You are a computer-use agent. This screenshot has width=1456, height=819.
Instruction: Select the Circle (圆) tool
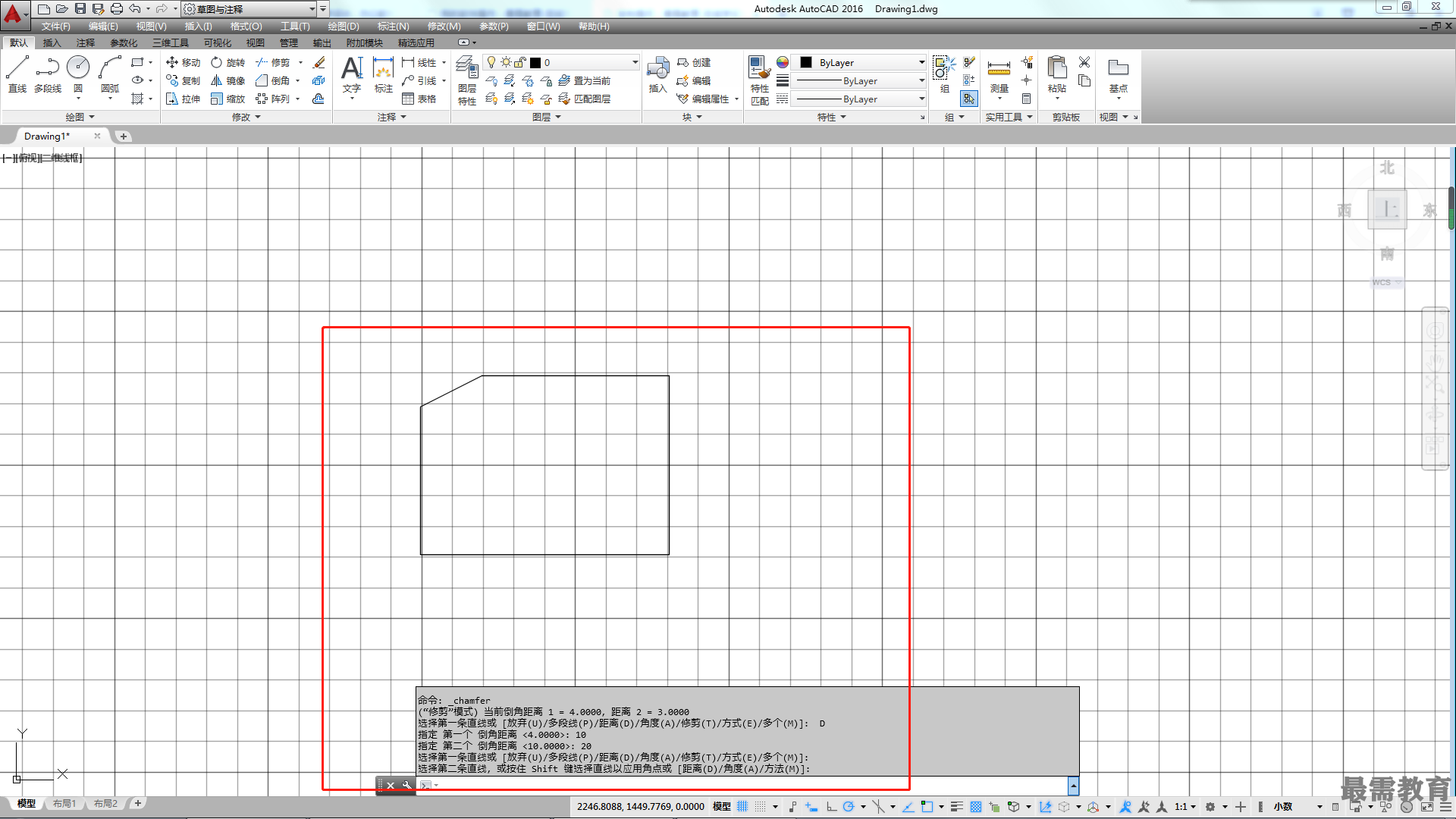point(78,74)
